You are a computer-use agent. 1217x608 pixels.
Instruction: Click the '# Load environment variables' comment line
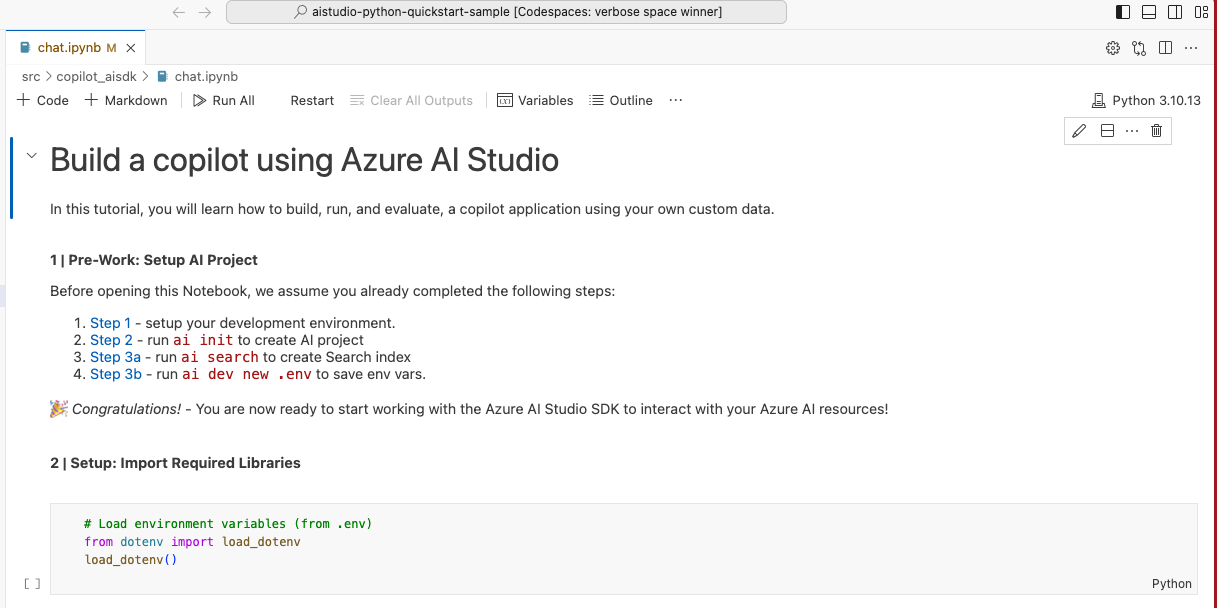[x=228, y=524]
